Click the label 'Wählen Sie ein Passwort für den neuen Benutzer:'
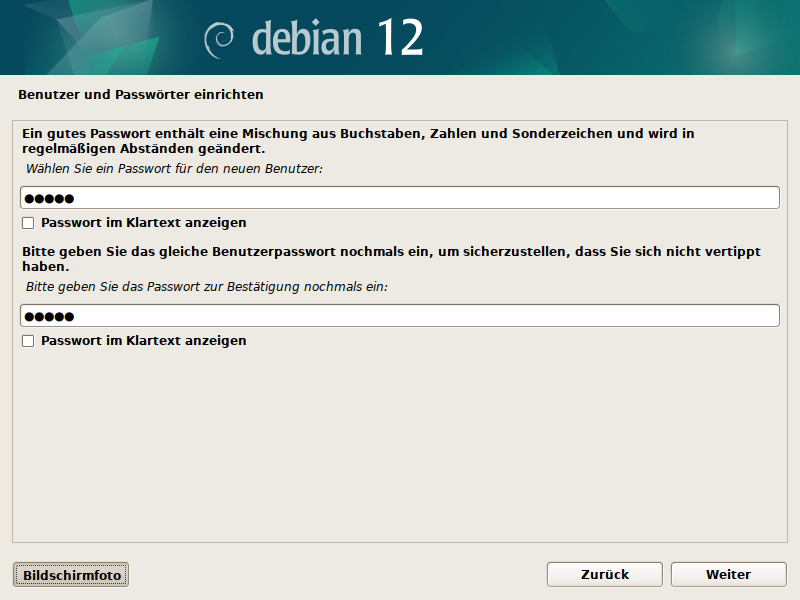Image resolution: width=800 pixels, height=600 pixels. pyautogui.click(x=174, y=169)
